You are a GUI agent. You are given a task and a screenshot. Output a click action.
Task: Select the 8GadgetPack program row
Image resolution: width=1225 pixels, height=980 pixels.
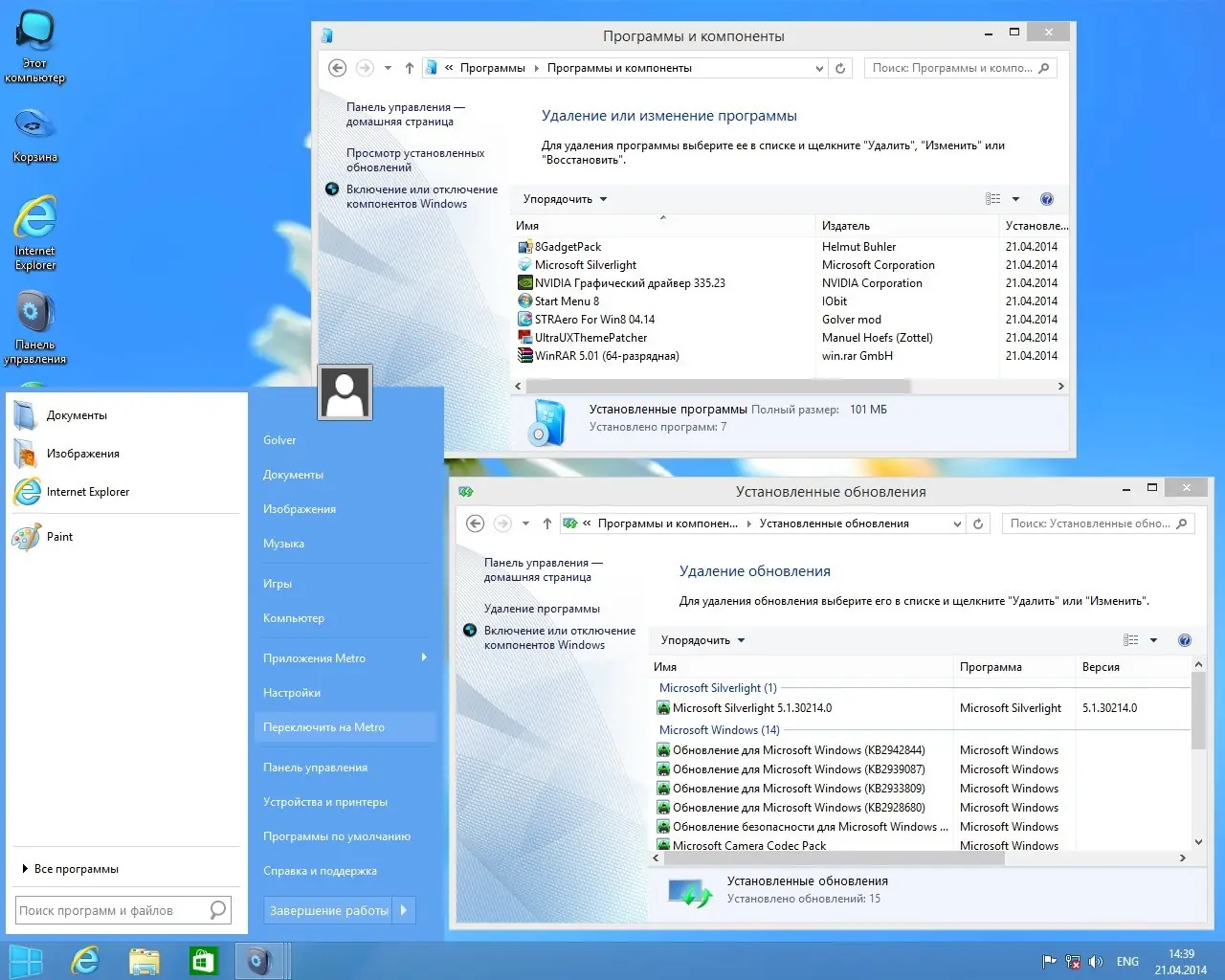[x=791, y=247]
